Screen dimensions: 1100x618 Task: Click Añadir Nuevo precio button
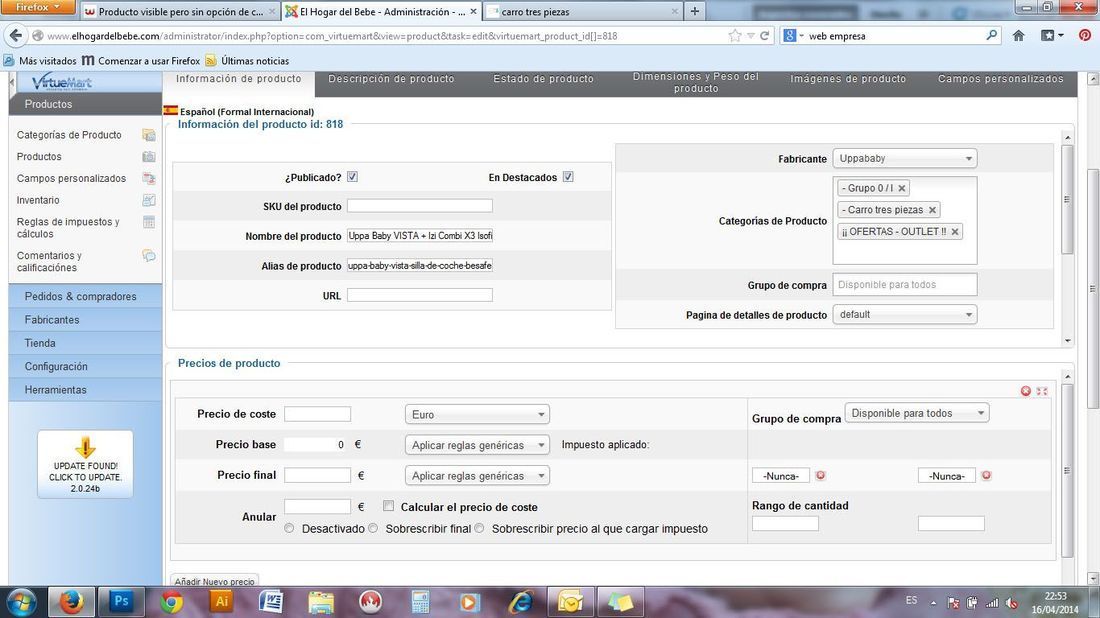tap(215, 581)
